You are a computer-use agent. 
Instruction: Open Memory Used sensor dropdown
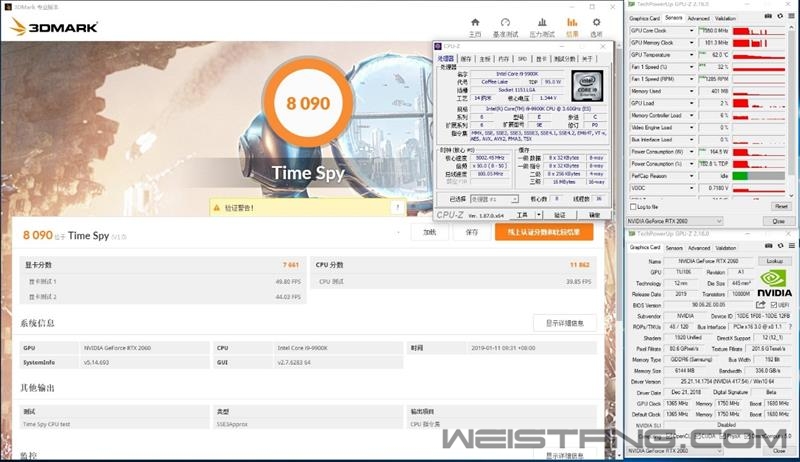[x=692, y=91]
